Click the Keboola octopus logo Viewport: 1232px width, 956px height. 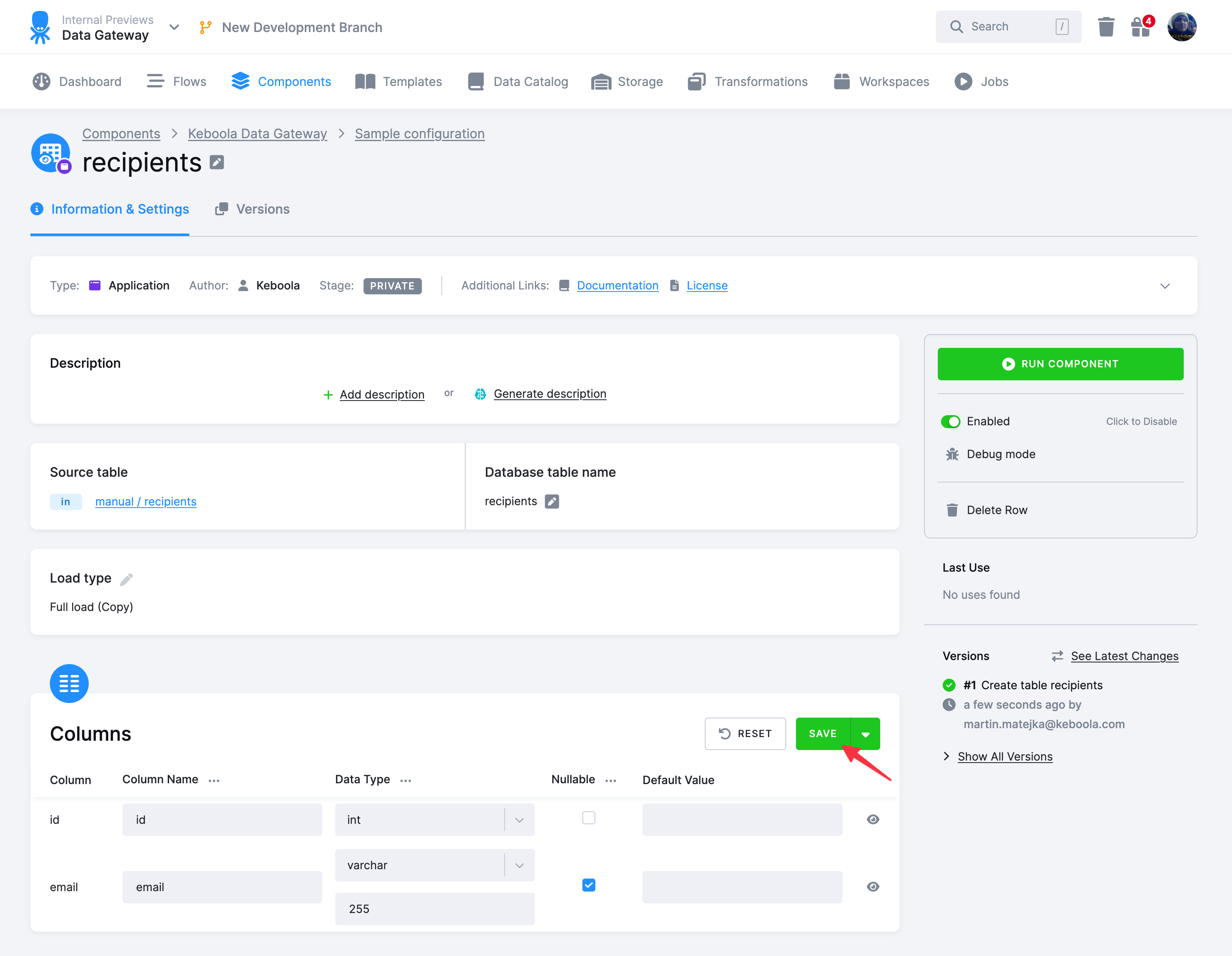pyautogui.click(x=40, y=26)
